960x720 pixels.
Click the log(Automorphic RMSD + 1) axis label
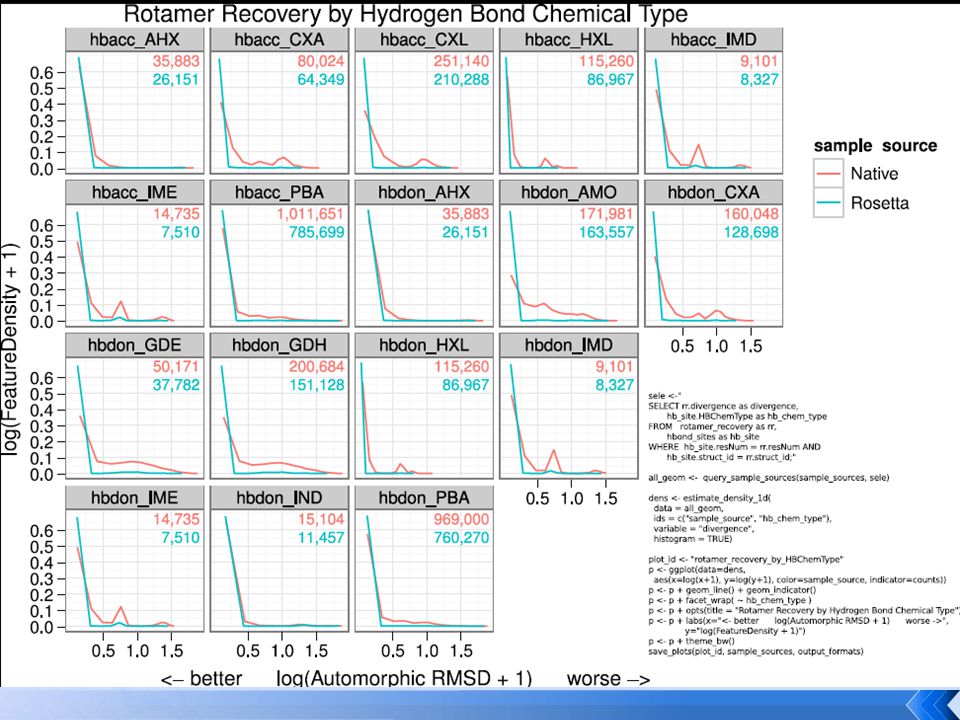click(404, 678)
